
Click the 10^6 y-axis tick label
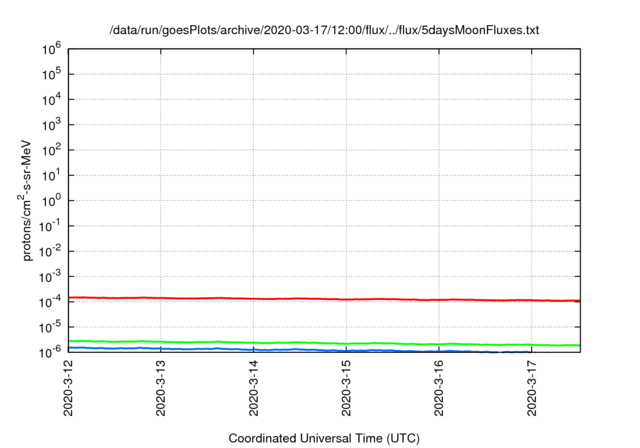51,49
